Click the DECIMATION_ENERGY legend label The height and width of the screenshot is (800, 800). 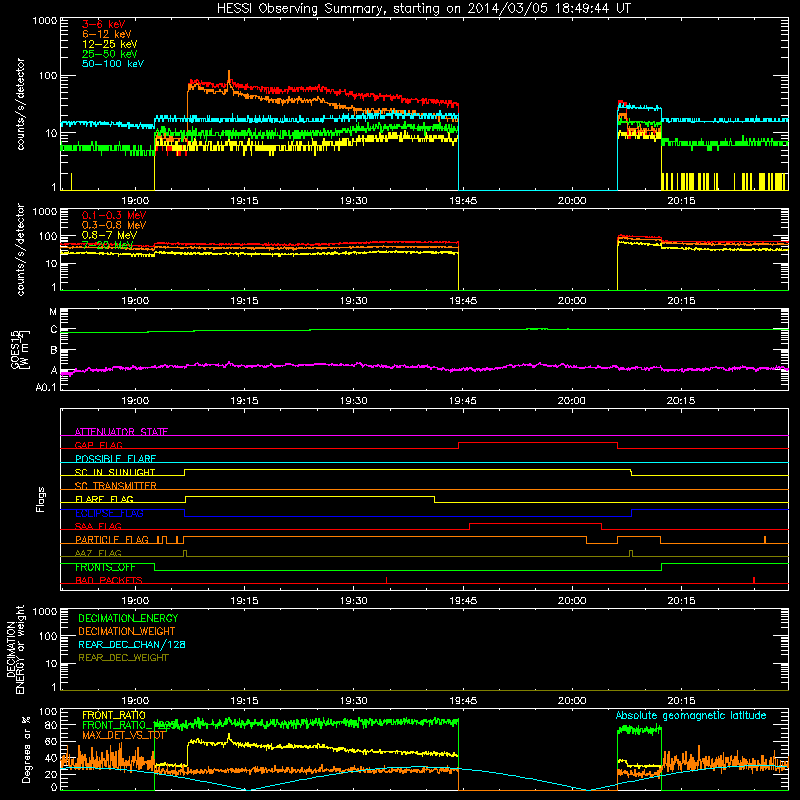[128, 618]
